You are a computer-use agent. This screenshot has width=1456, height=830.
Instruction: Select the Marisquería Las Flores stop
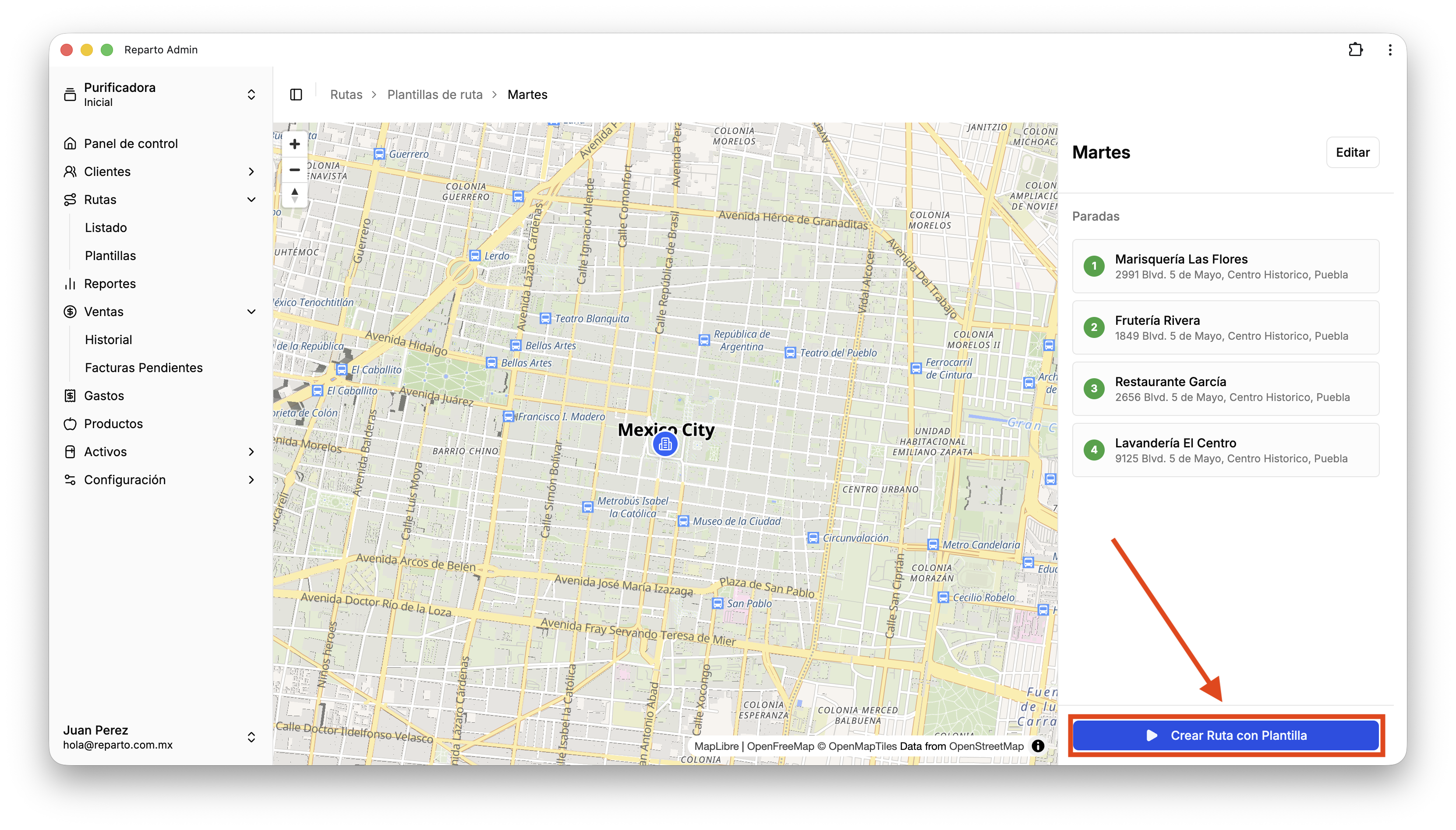click(x=1226, y=266)
